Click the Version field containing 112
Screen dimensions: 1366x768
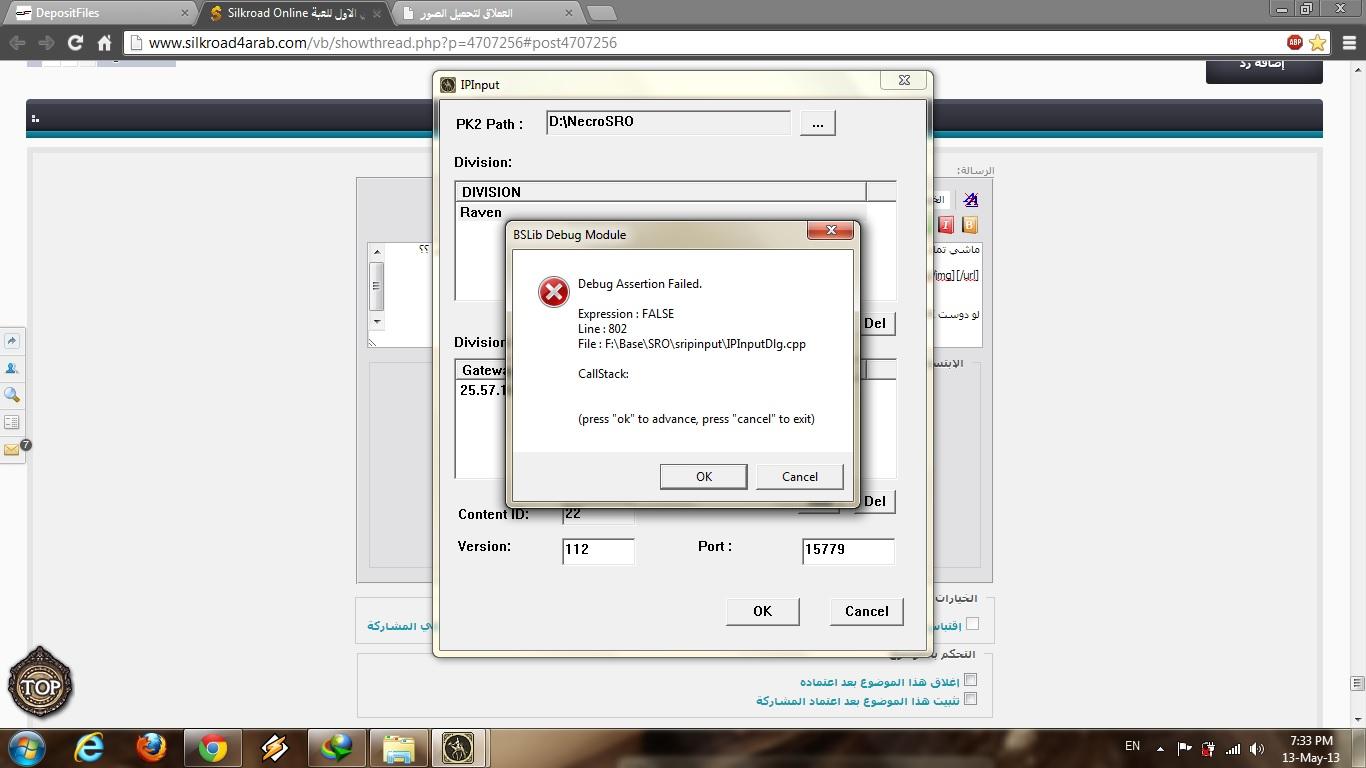pyautogui.click(x=598, y=550)
